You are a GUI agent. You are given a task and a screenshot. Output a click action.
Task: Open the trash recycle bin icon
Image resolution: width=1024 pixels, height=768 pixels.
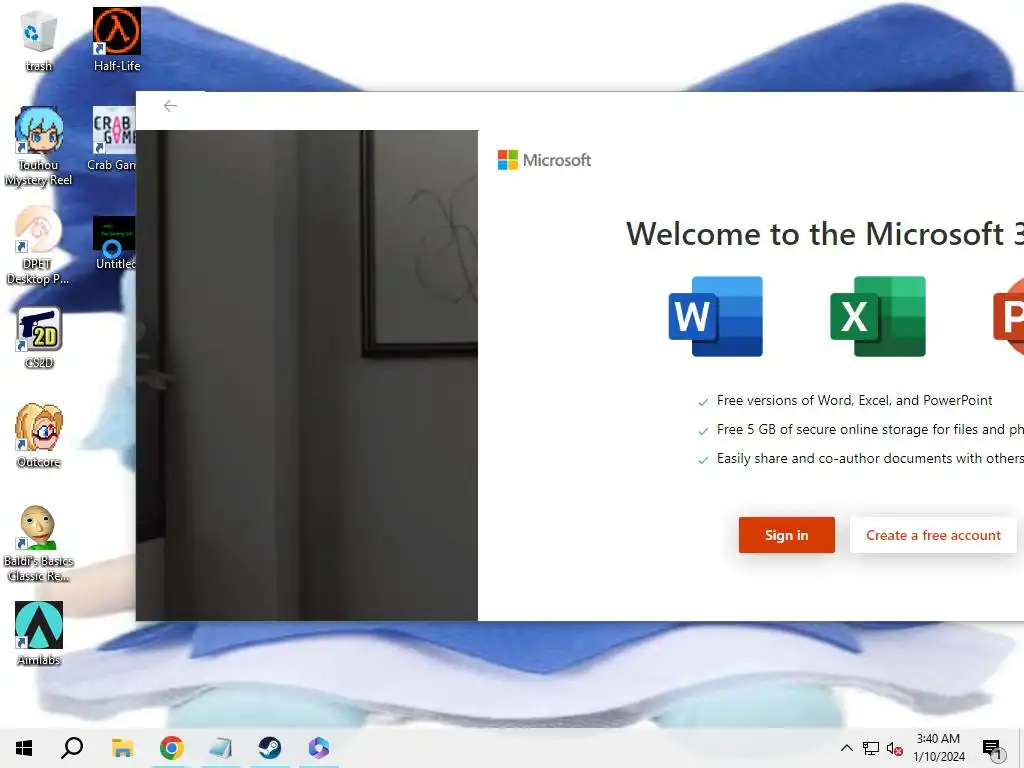click(39, 40)
